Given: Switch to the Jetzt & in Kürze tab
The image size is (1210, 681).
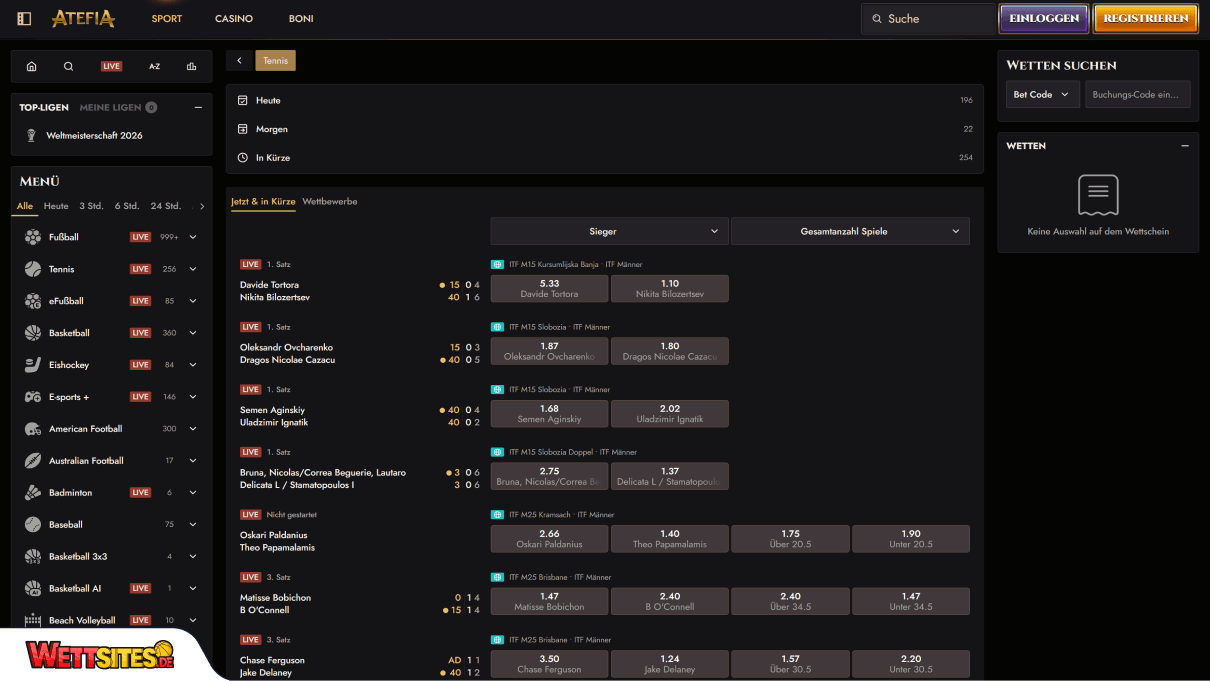Looking at the screenshot, I should coord(263,201).
